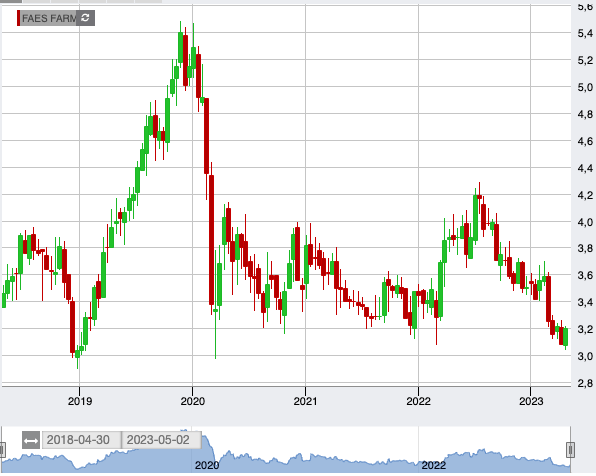
Task: Click the date range arrows icon
Action: click(31, 441)
